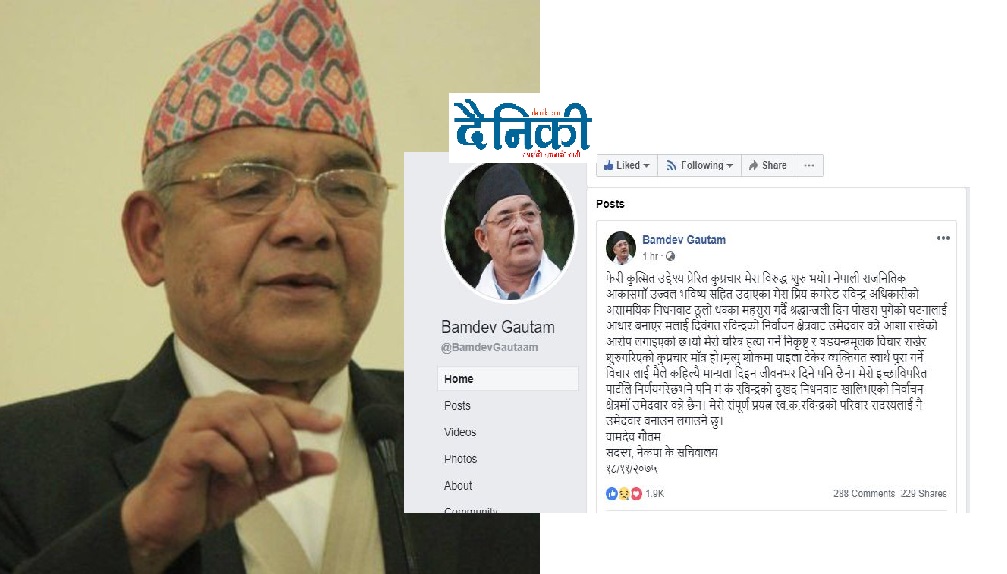Click the Share arrow icon
The image size is (1007, 574).
coord(754,166)
